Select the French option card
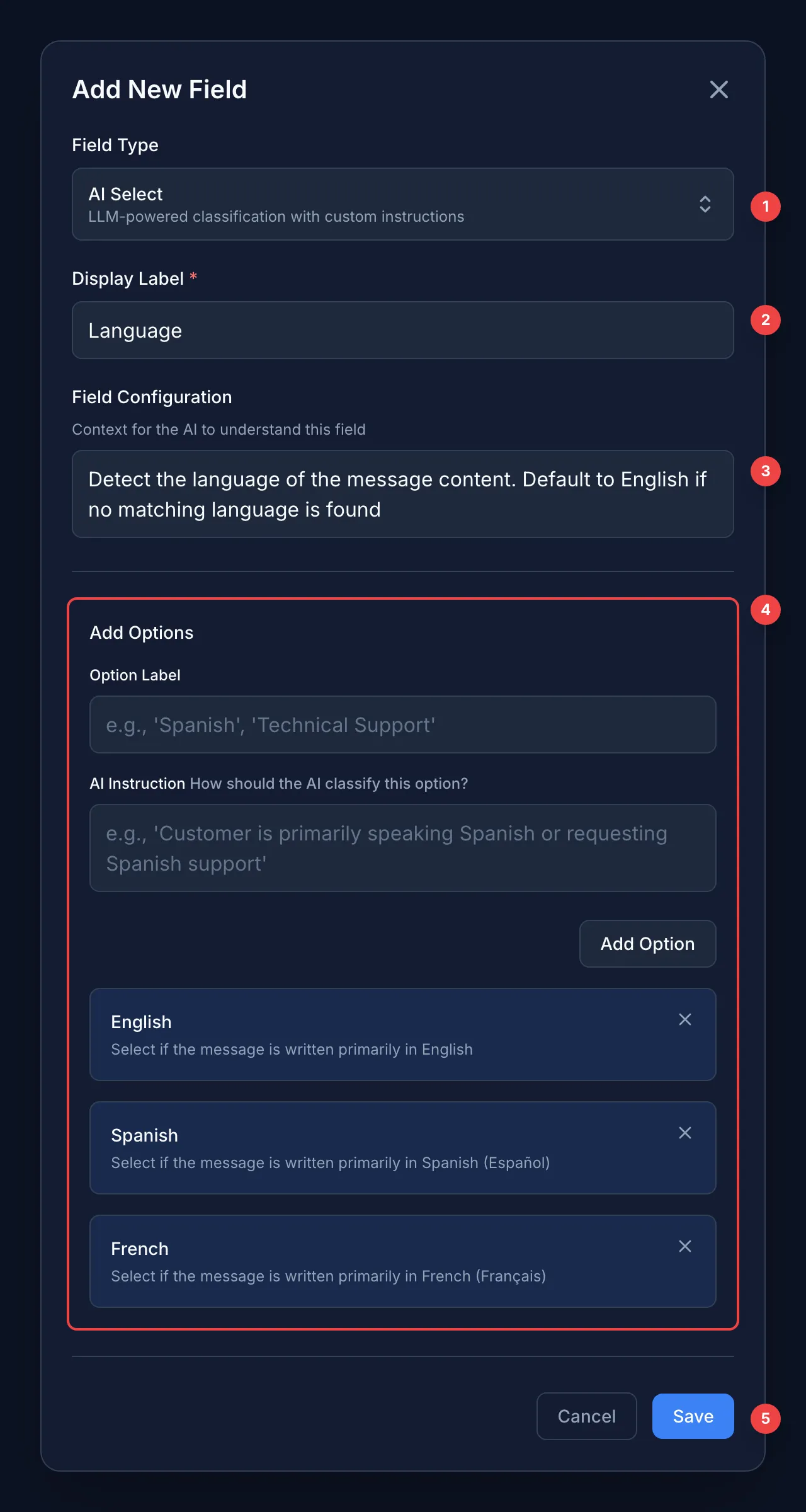 pos(378,1261)
